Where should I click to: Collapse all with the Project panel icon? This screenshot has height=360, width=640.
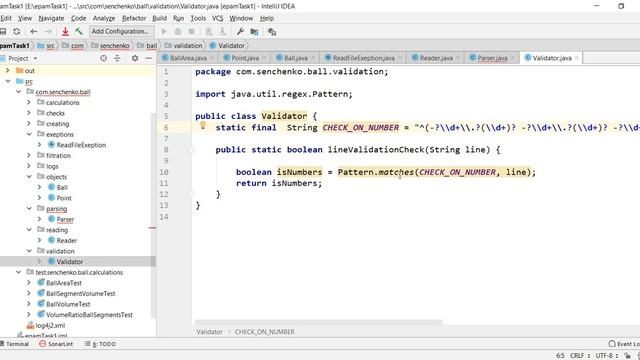coord(117,58)
